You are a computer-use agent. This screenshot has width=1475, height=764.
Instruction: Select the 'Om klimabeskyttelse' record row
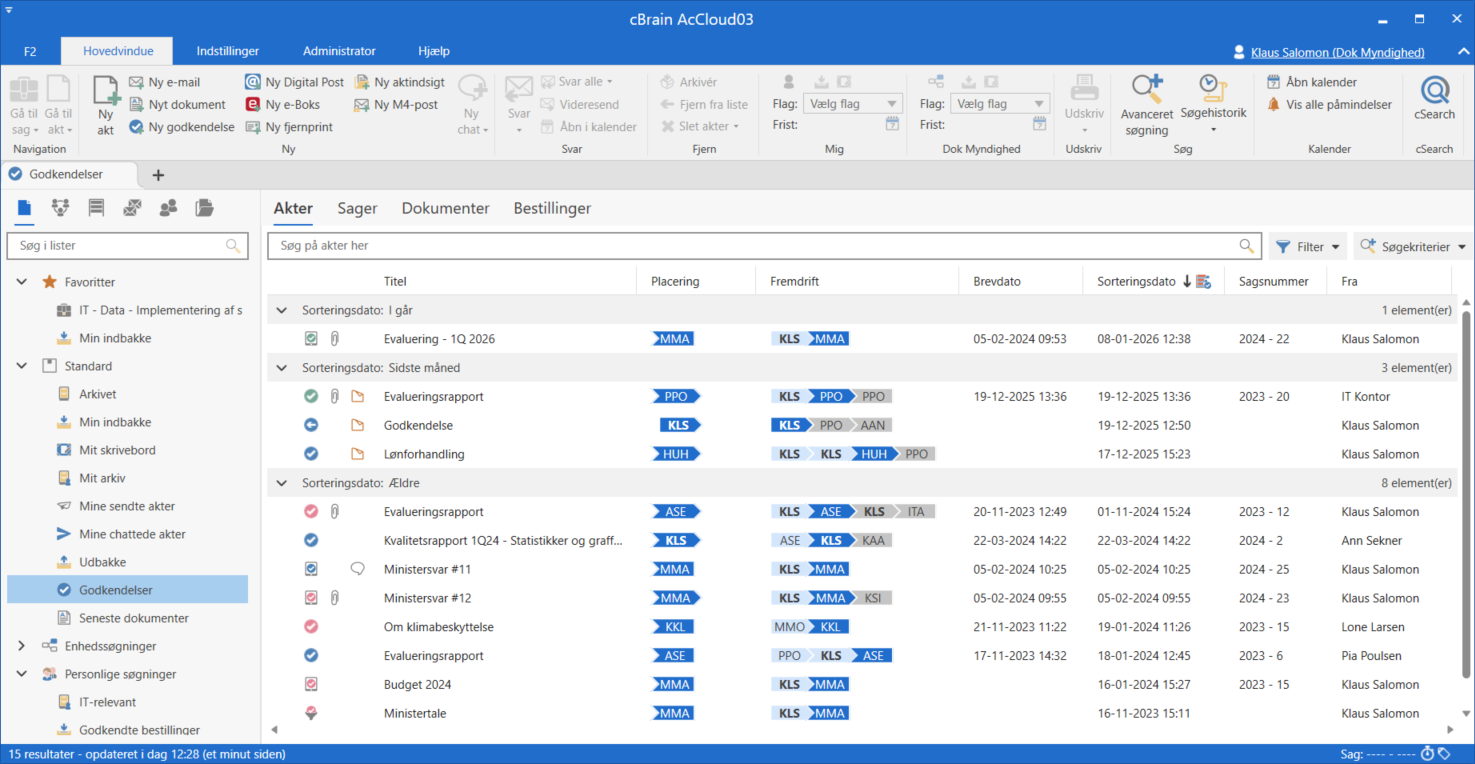[x=861, y=627]
